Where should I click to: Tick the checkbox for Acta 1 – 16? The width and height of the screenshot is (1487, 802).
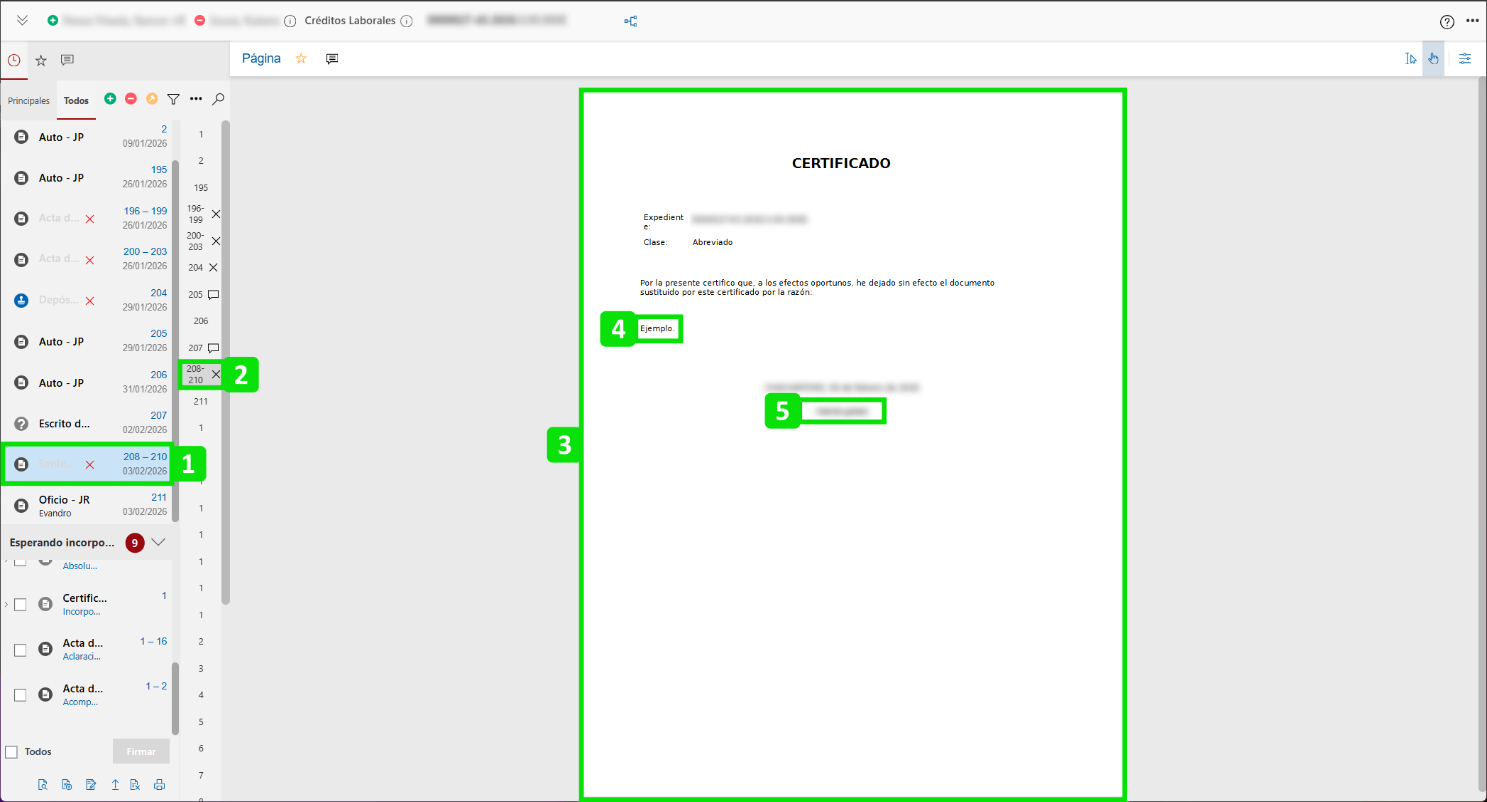coord(20,650)
